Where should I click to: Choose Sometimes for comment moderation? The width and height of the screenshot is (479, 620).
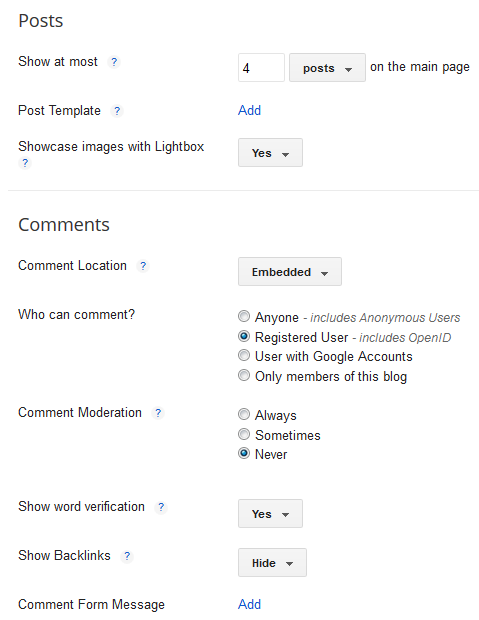244,434
